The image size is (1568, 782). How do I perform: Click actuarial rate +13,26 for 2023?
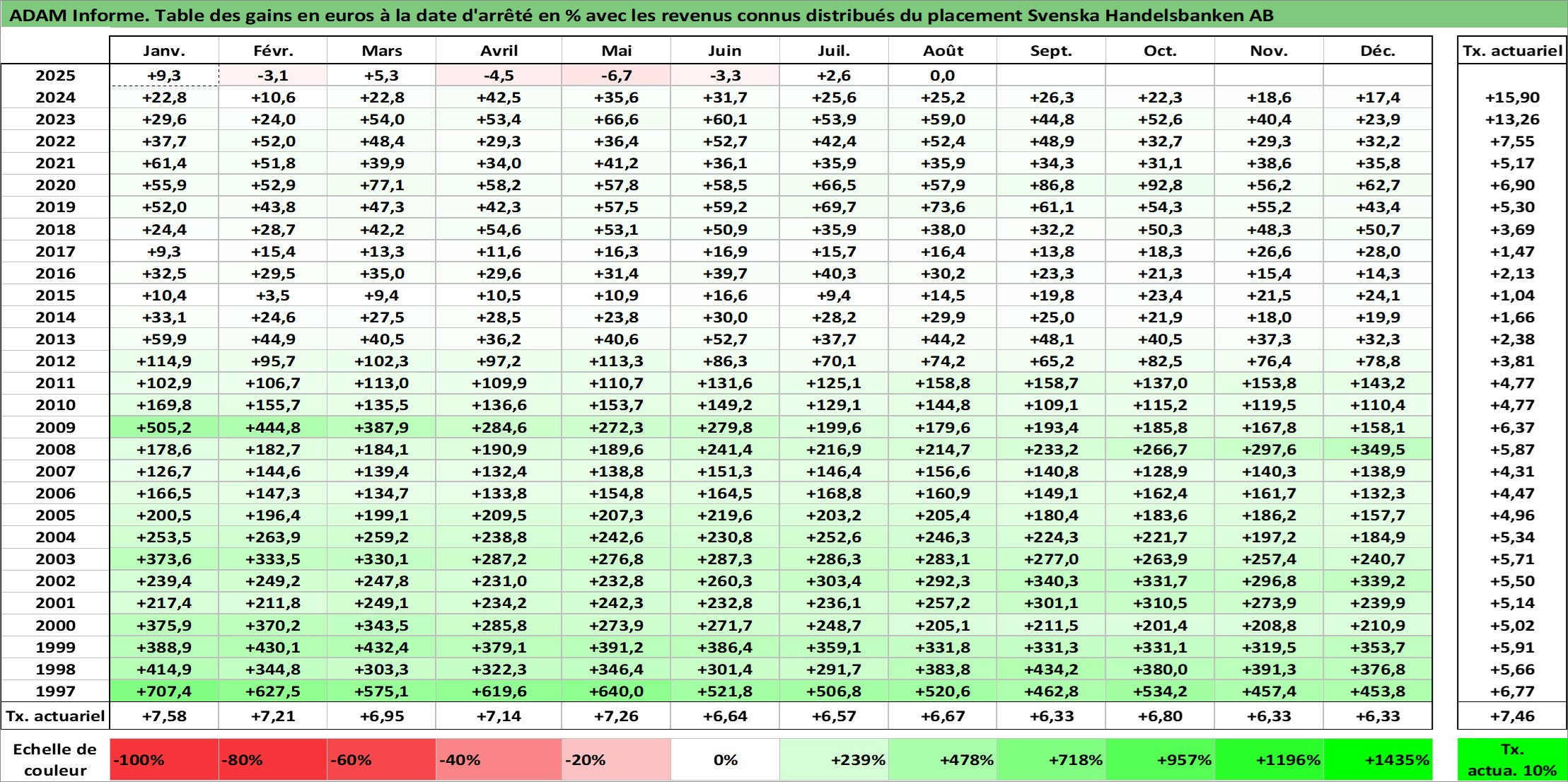[x=1512, y=119]
